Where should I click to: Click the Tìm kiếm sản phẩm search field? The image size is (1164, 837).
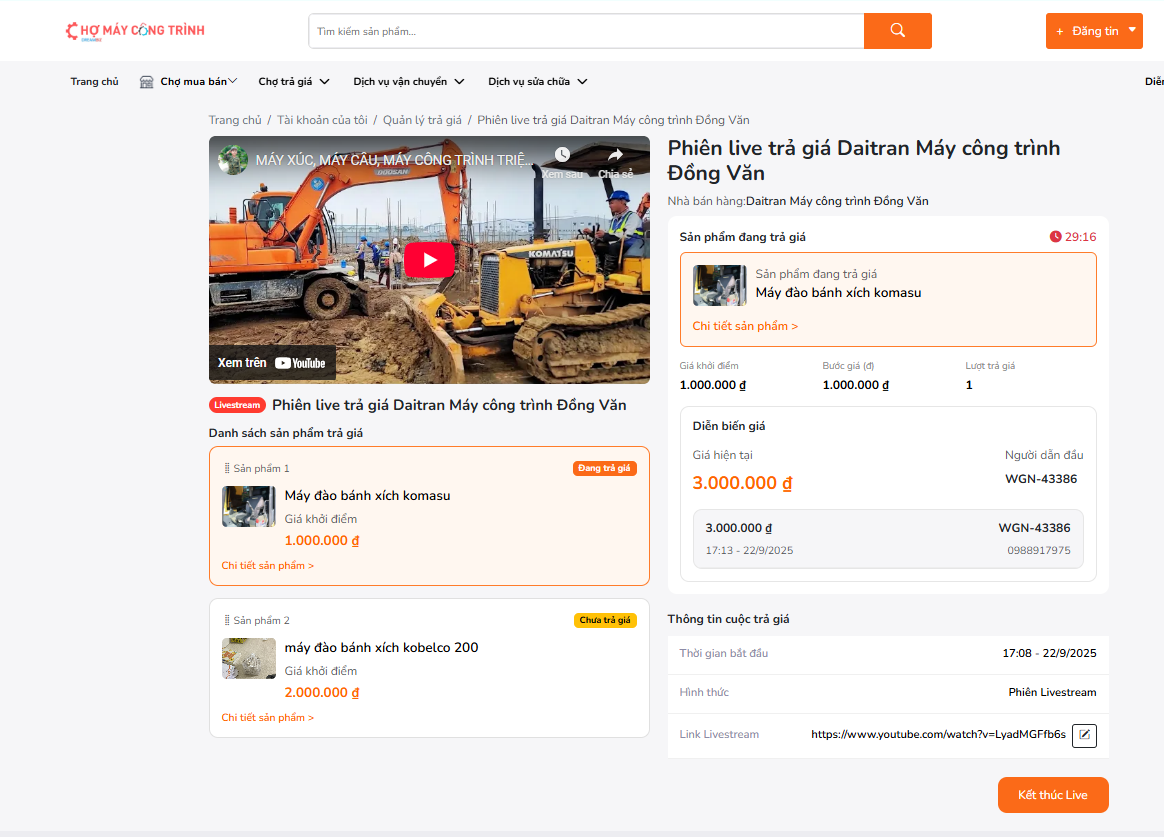pyautogui.click(x=585, y=31)
